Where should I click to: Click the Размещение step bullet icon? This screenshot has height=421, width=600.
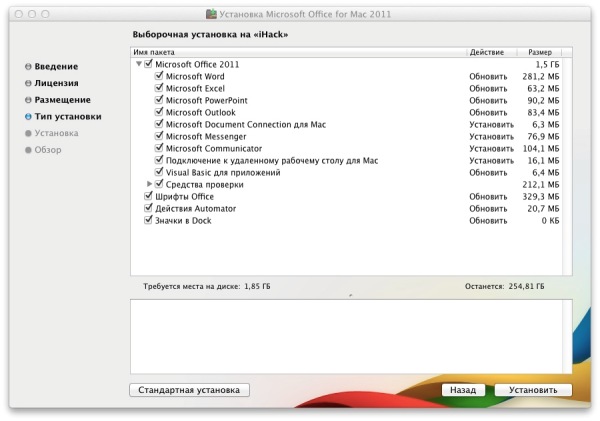(x=28, y=100)
